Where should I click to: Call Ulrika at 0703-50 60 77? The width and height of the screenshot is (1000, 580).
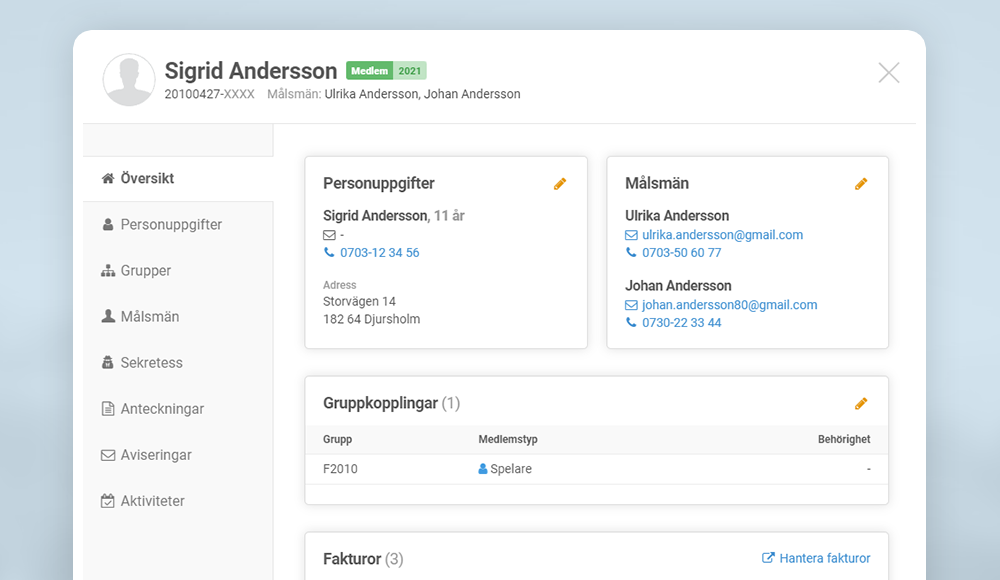click(681, 253)
